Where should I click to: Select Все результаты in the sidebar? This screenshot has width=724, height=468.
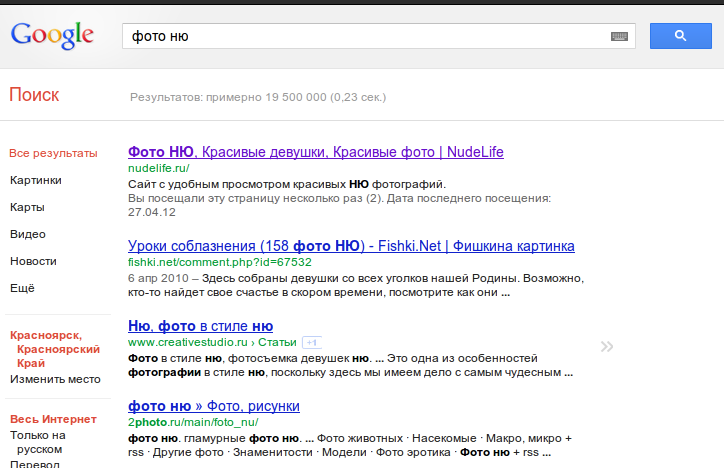coord(53,153)
